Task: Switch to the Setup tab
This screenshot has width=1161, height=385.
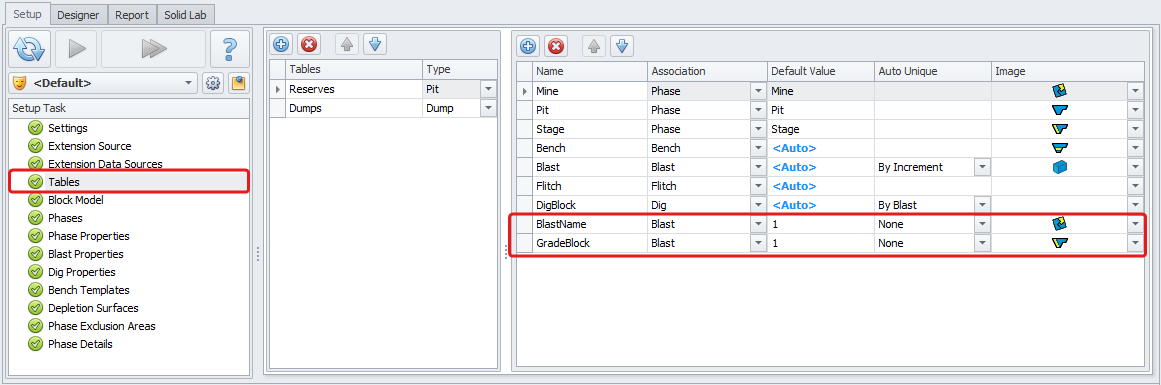Action: tap(27, 13)
